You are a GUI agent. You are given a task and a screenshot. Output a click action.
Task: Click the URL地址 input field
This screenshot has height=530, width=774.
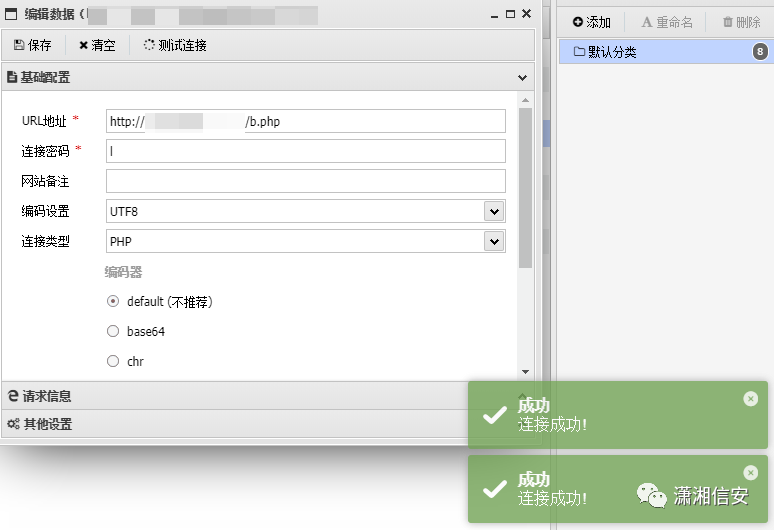tap(306, 121)
